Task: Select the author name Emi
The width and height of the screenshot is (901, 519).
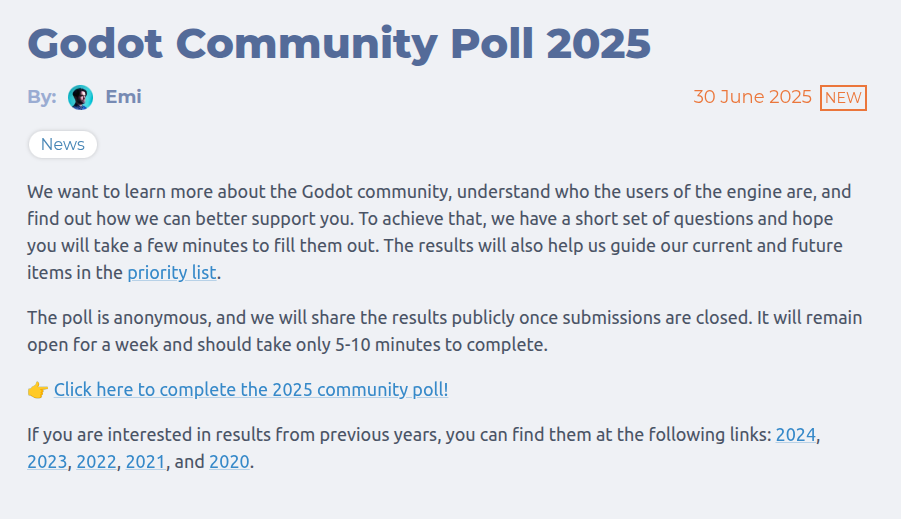Action: pos(123,97)
